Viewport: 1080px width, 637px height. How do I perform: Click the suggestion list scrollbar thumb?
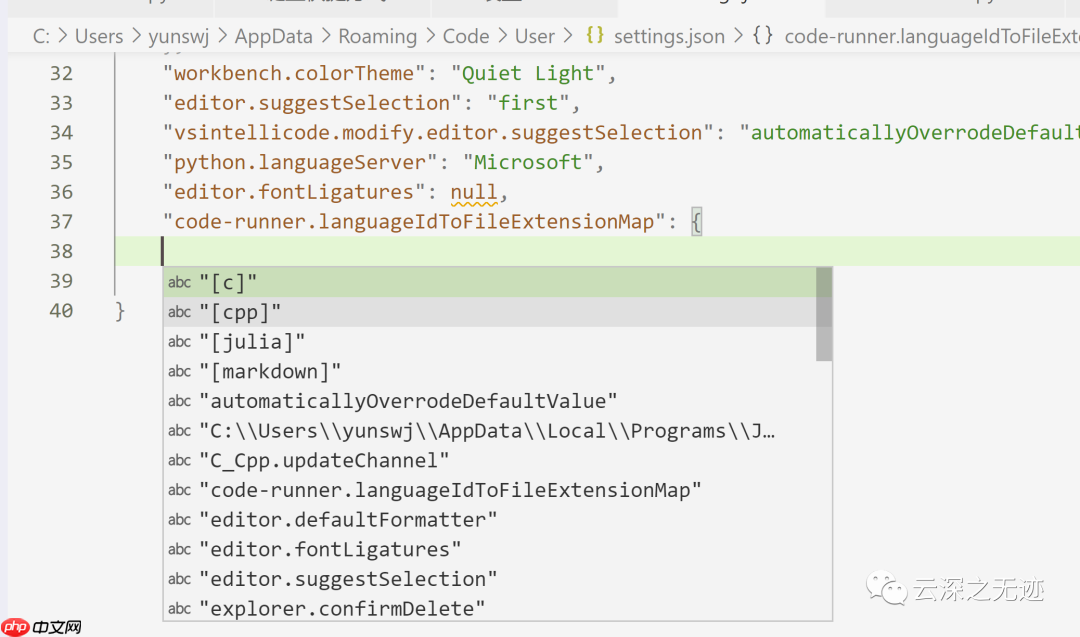point(824,314)
